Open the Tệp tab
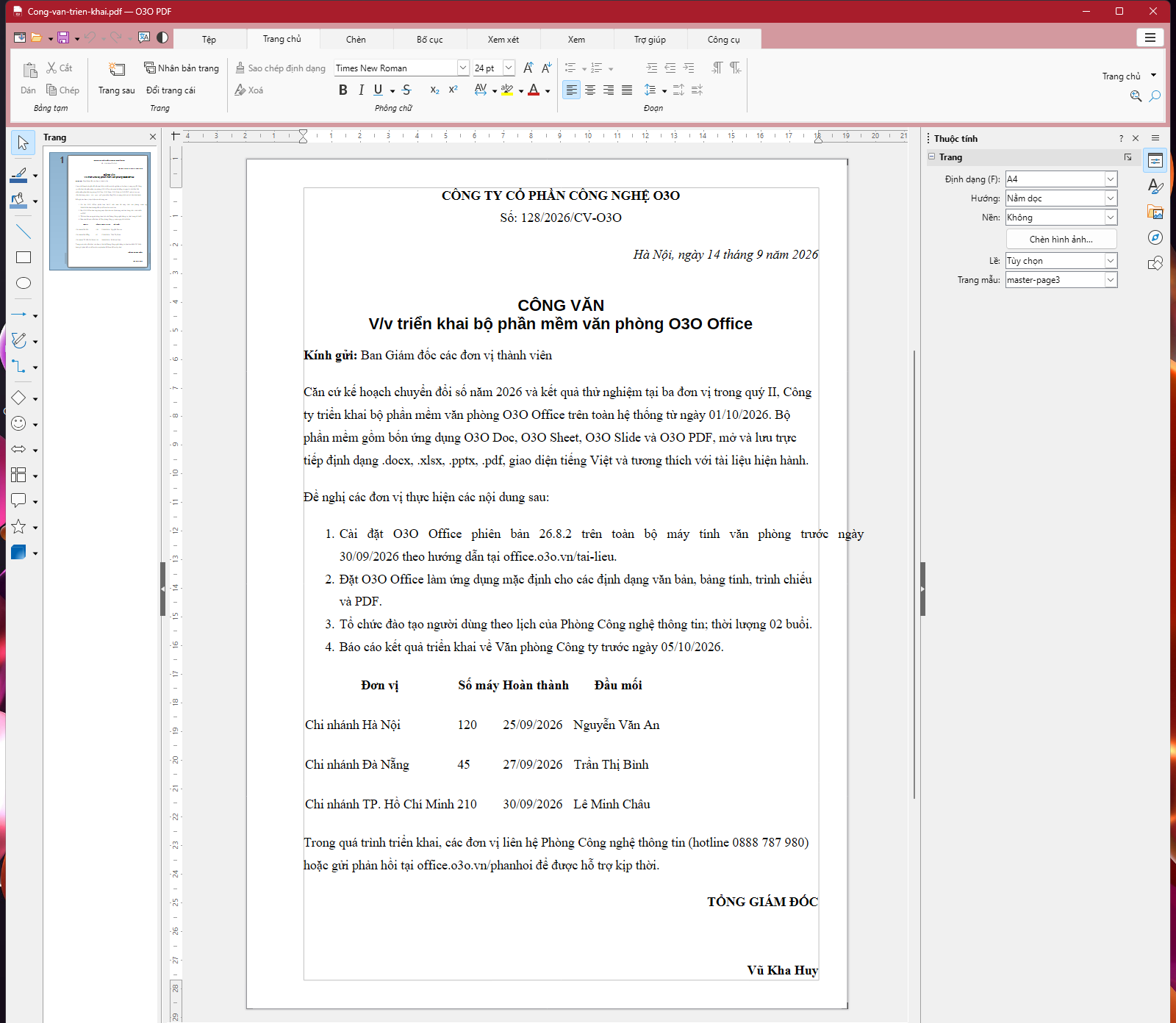This screenshot has height=1023, width=1176. pyautogui.click(x=209, y=39)
